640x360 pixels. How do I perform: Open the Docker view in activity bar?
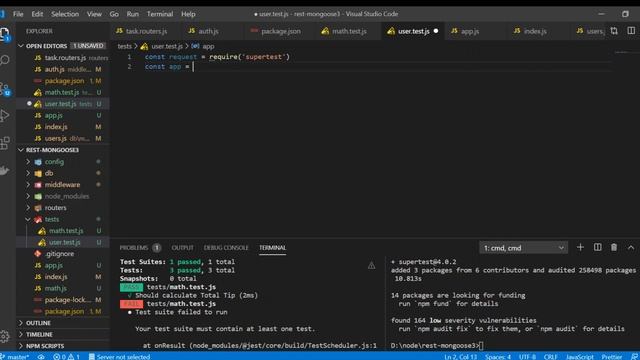tap(5, 170)
